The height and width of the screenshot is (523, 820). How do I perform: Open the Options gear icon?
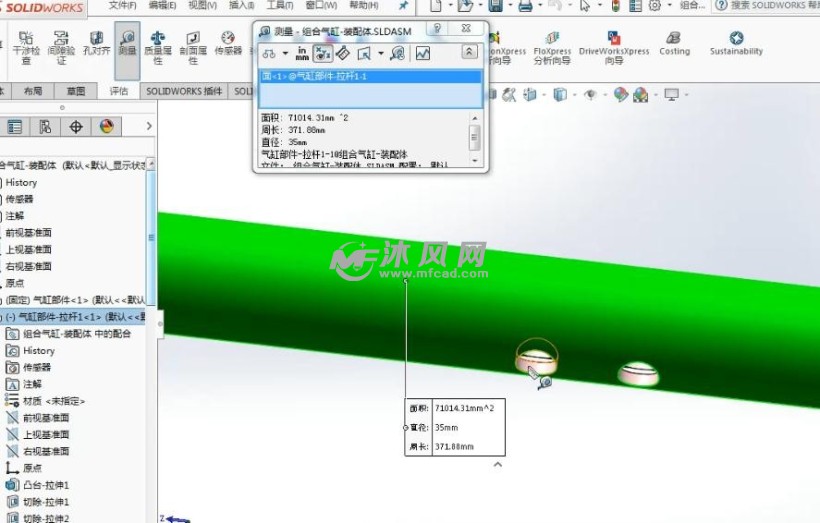pos(654,6)
